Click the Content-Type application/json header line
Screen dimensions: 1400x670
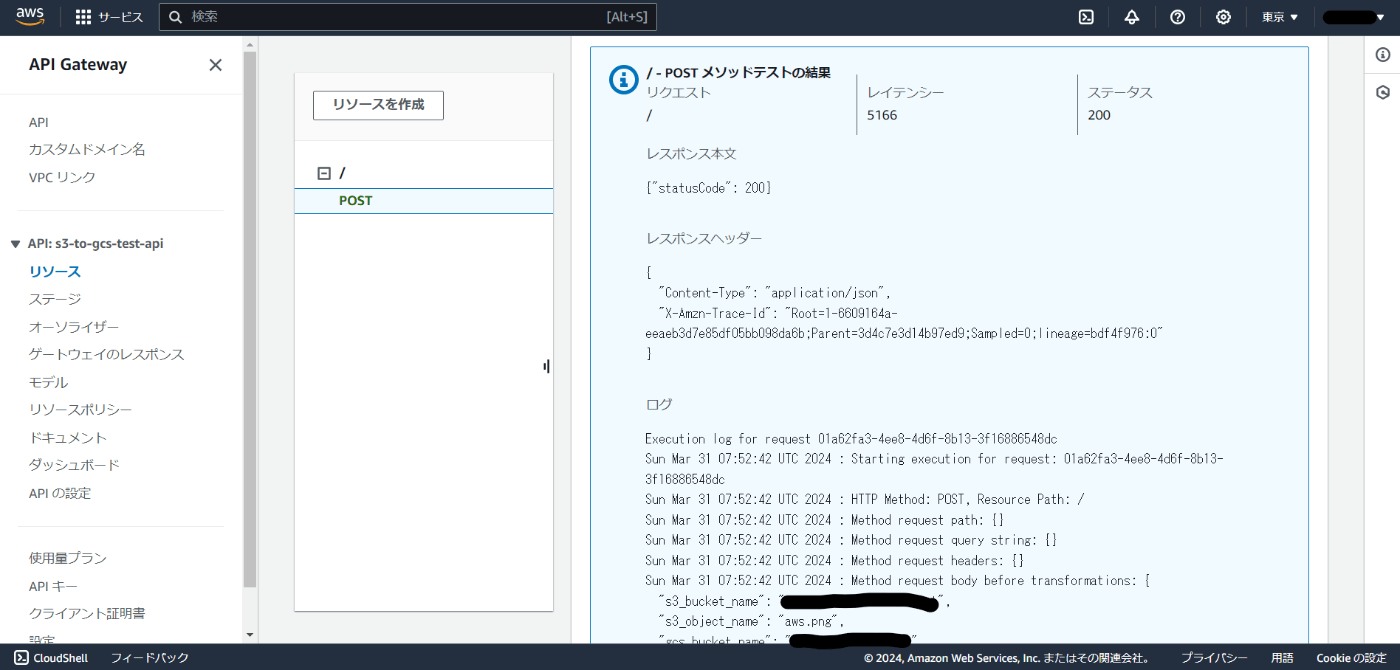(774, 293)
